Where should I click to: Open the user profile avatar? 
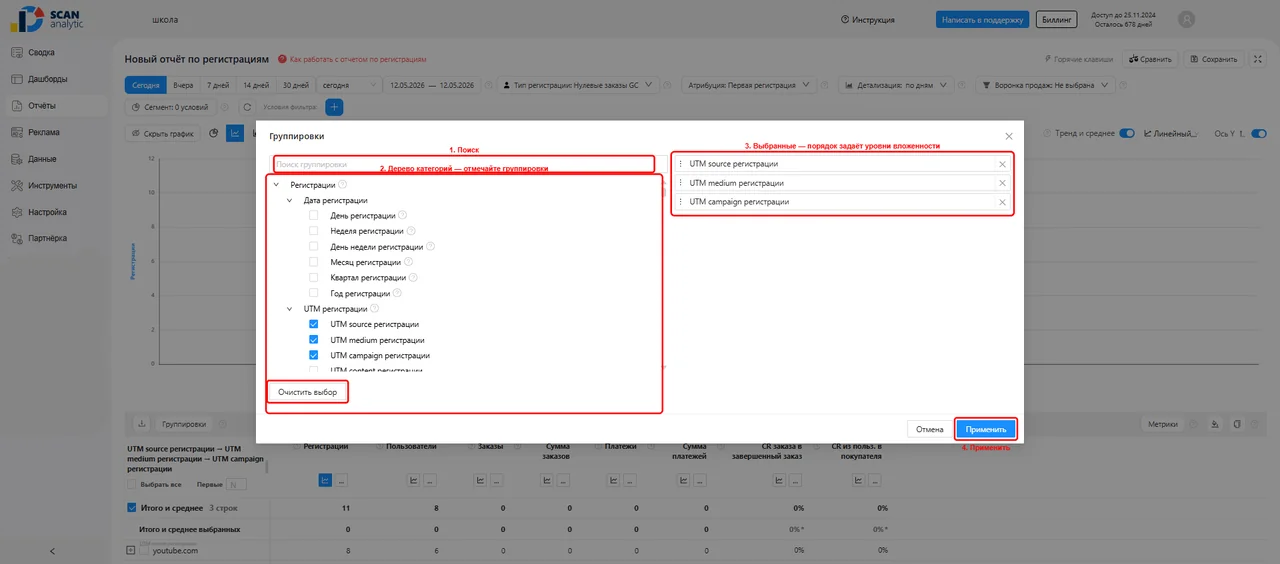point(1187,19)
